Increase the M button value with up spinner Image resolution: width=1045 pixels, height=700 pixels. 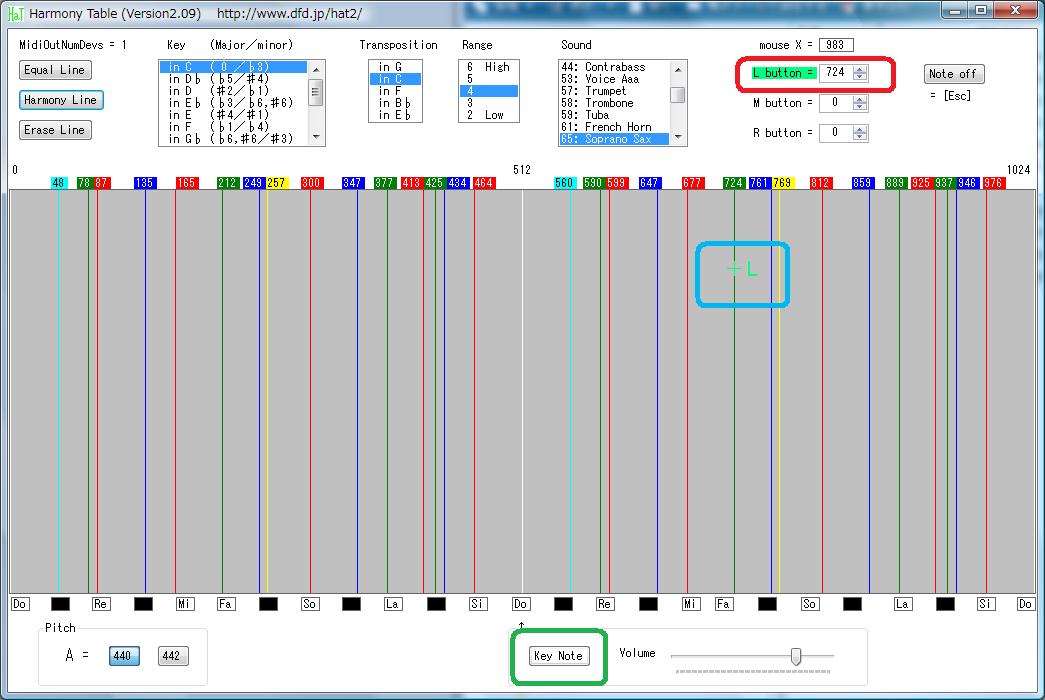click(x=860, y=99)
